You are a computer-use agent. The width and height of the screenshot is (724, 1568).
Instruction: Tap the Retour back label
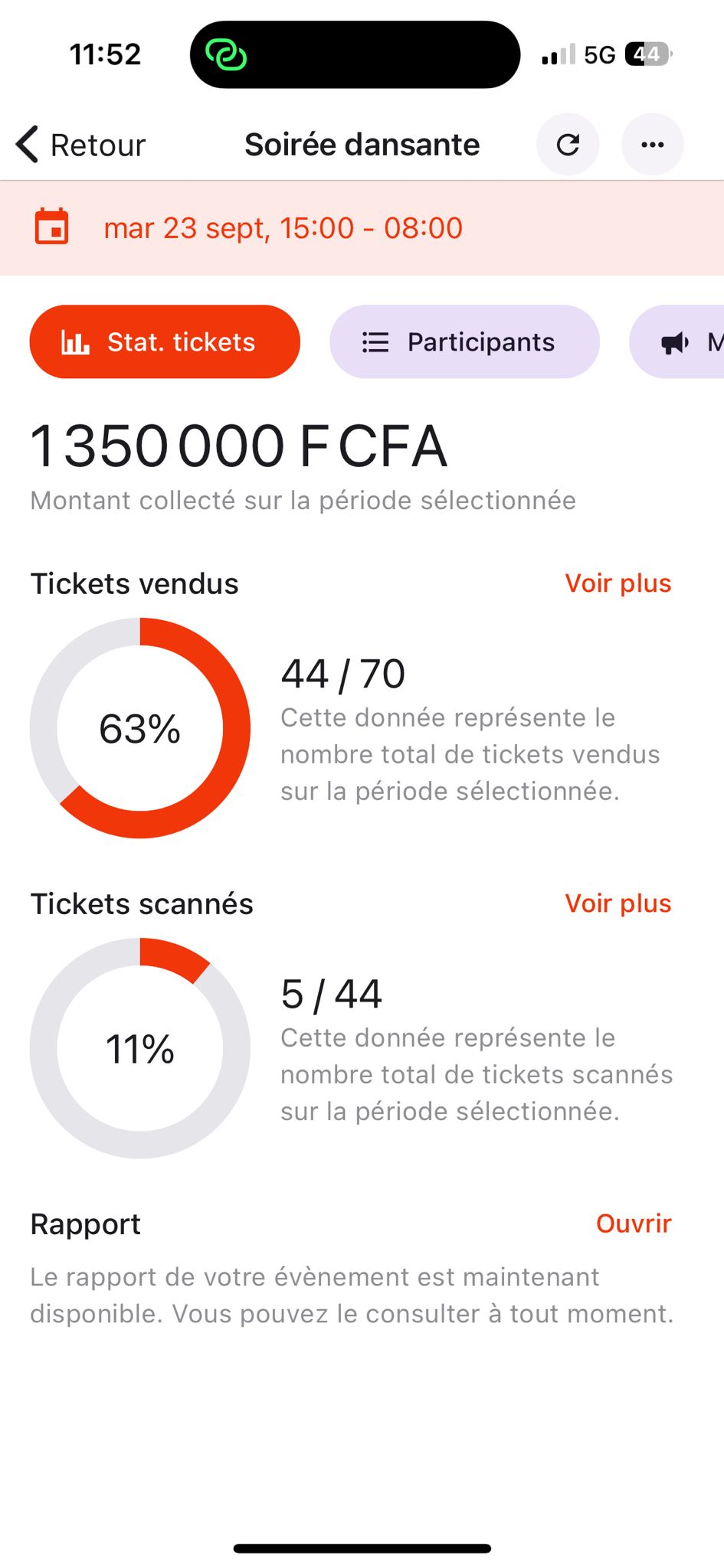97,145
